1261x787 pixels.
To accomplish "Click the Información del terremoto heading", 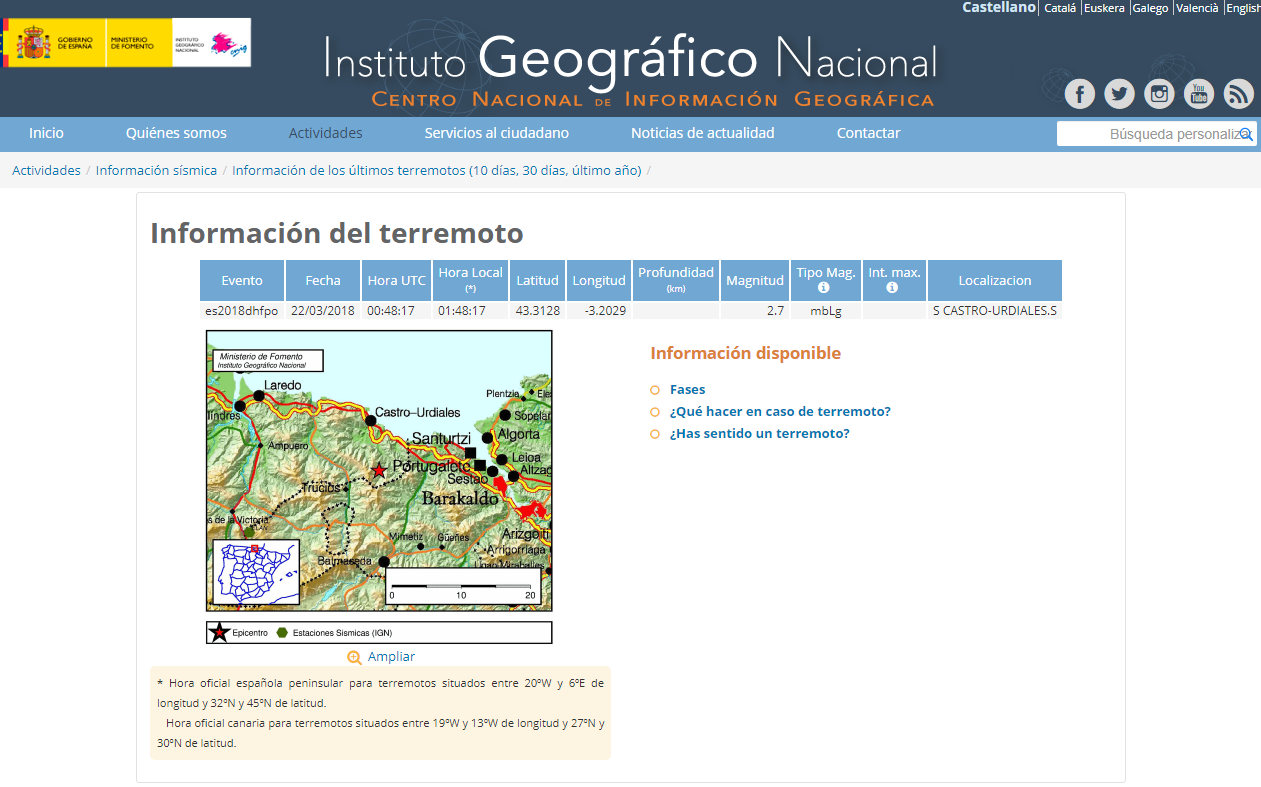I will tap(337, 233).
